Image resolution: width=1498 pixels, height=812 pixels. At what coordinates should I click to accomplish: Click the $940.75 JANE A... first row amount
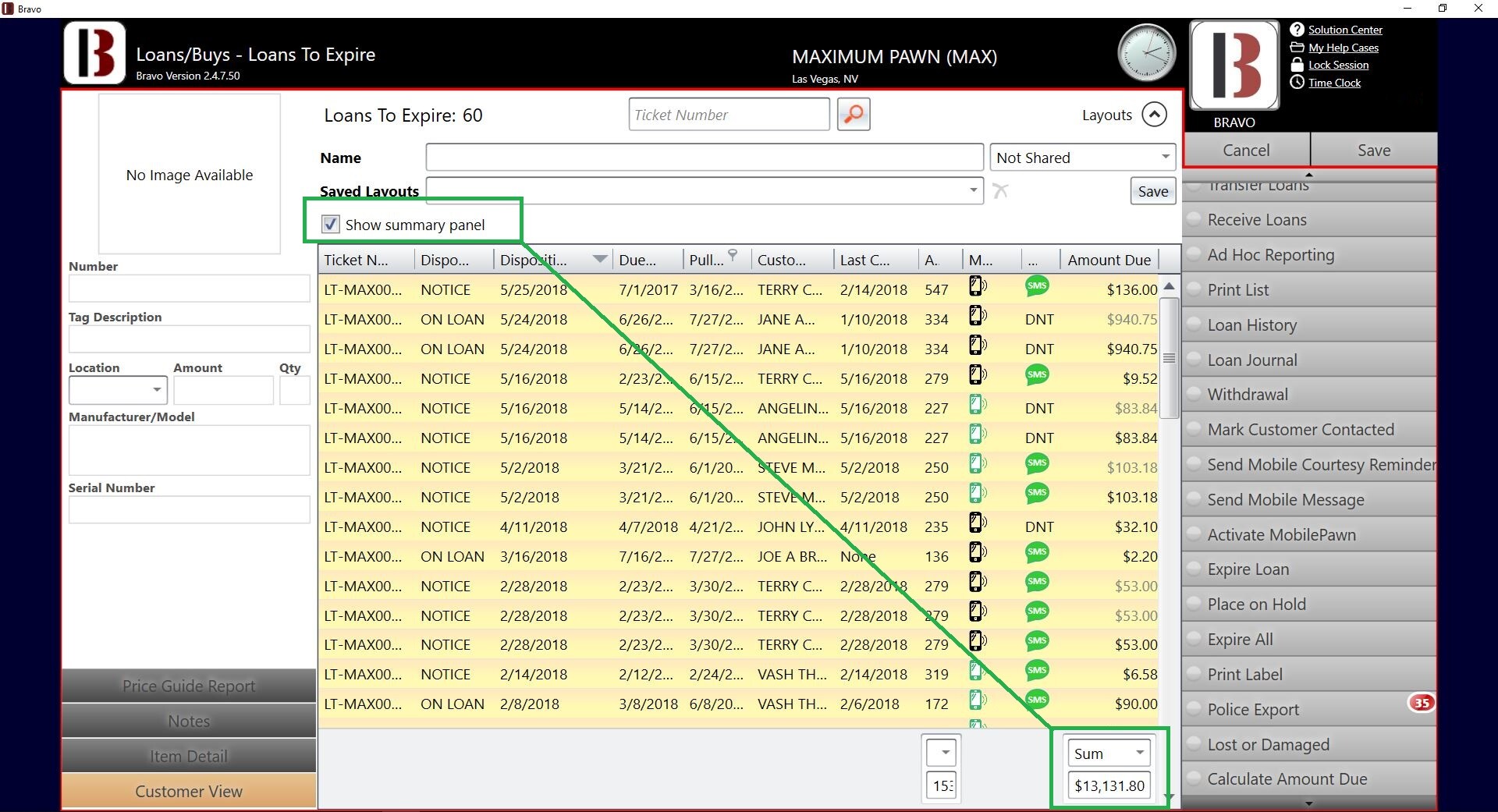pos(1131,319)
